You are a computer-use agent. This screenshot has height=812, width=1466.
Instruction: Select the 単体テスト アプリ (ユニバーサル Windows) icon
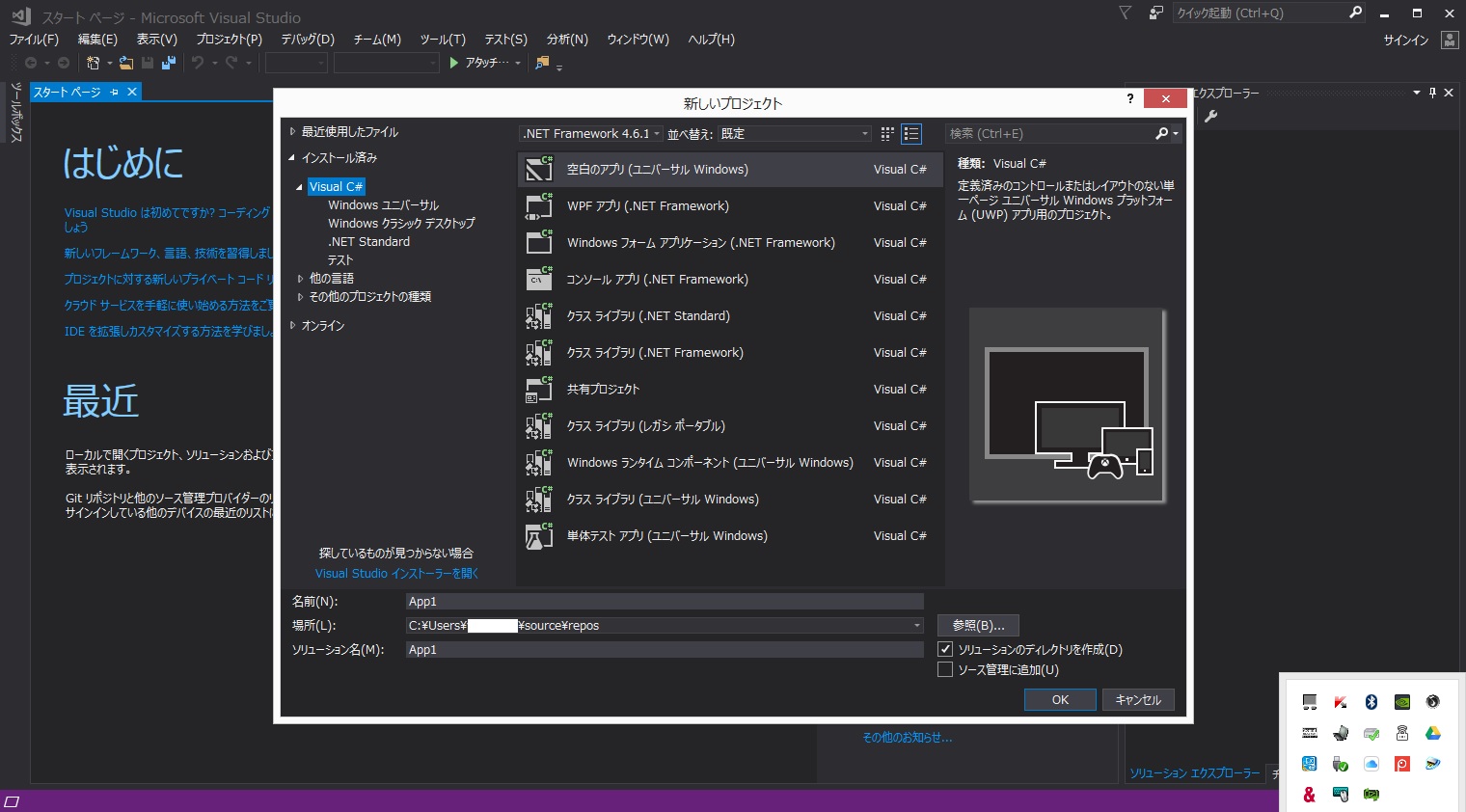[x=539, y=535]
